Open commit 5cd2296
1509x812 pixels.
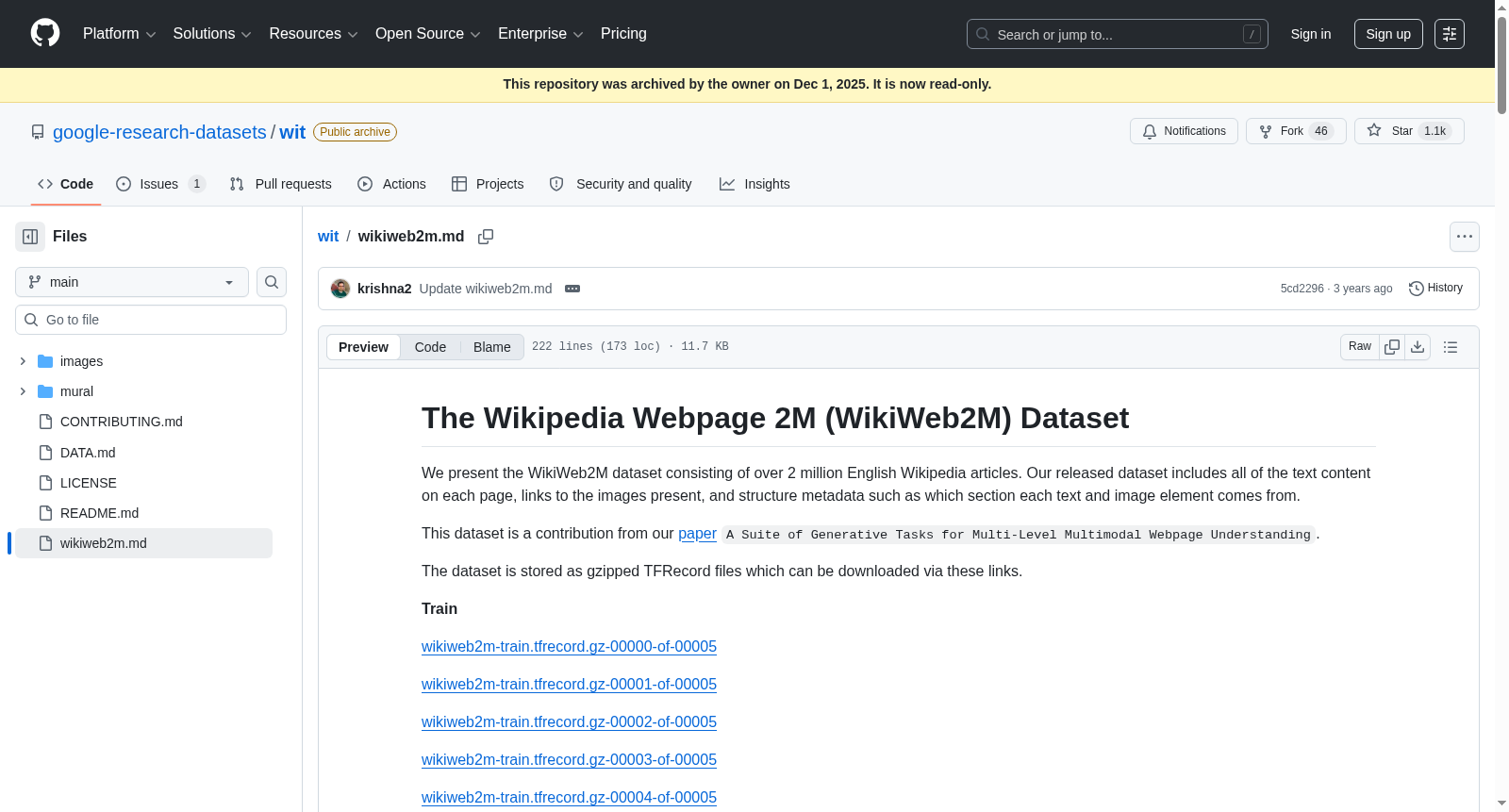click(x=1302, y=289)
